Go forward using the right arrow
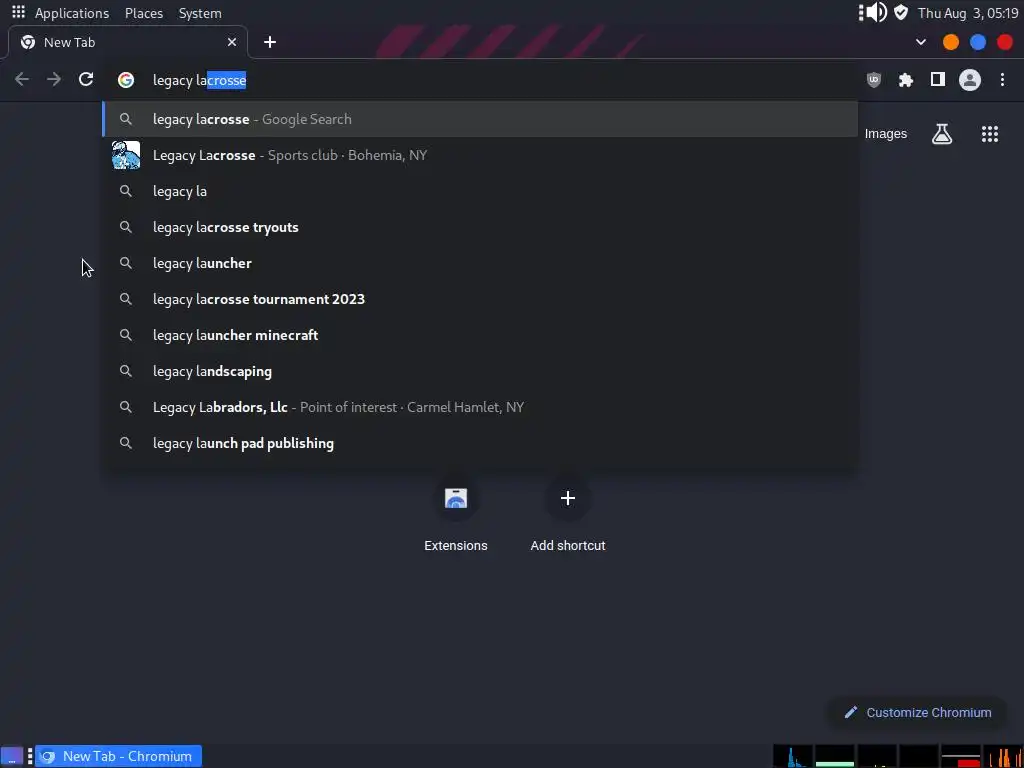The width and height of the screenshot is (1024, 768). pos(54,80)
